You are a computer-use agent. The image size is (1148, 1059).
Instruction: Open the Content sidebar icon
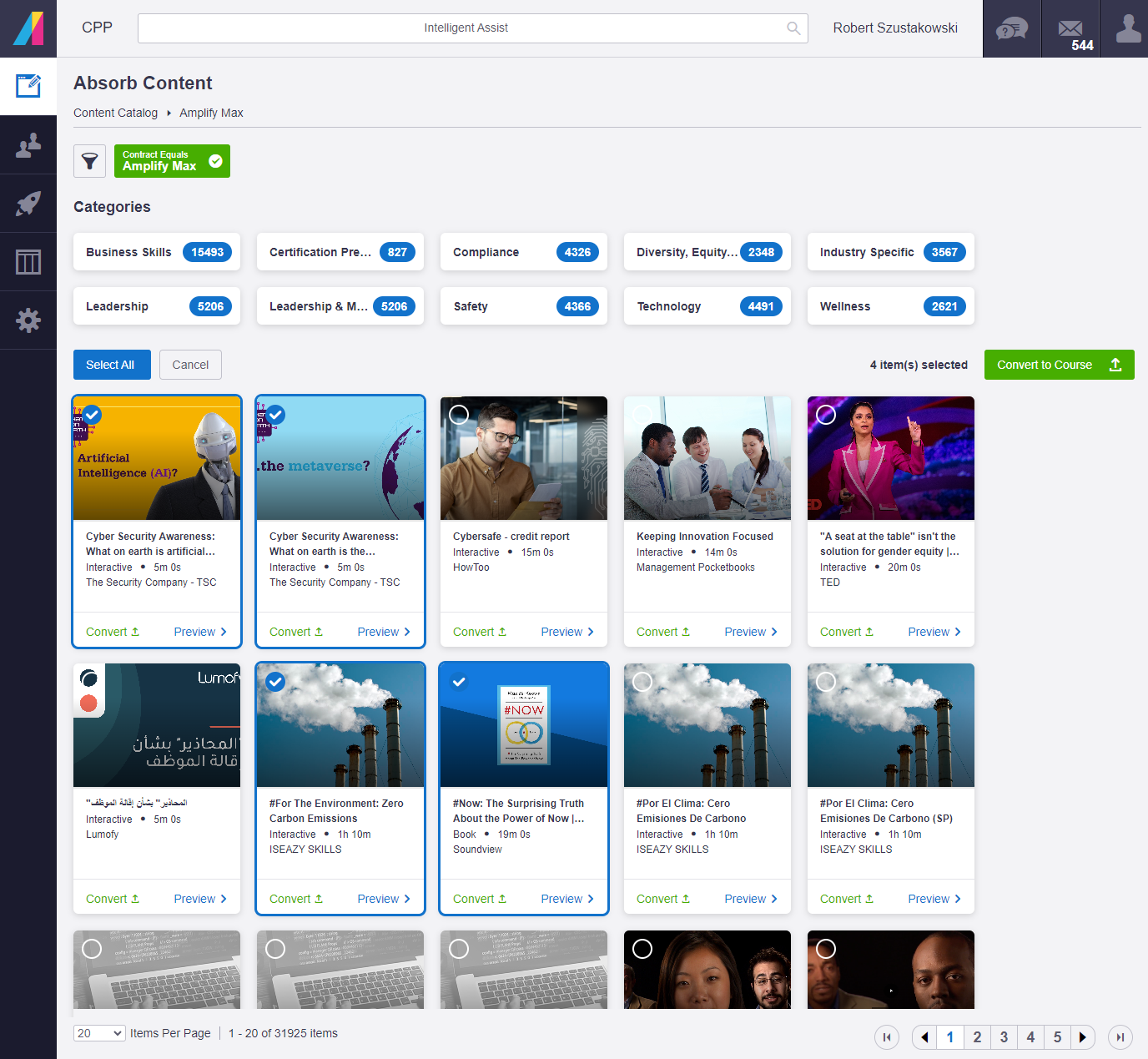coord(28,86)
